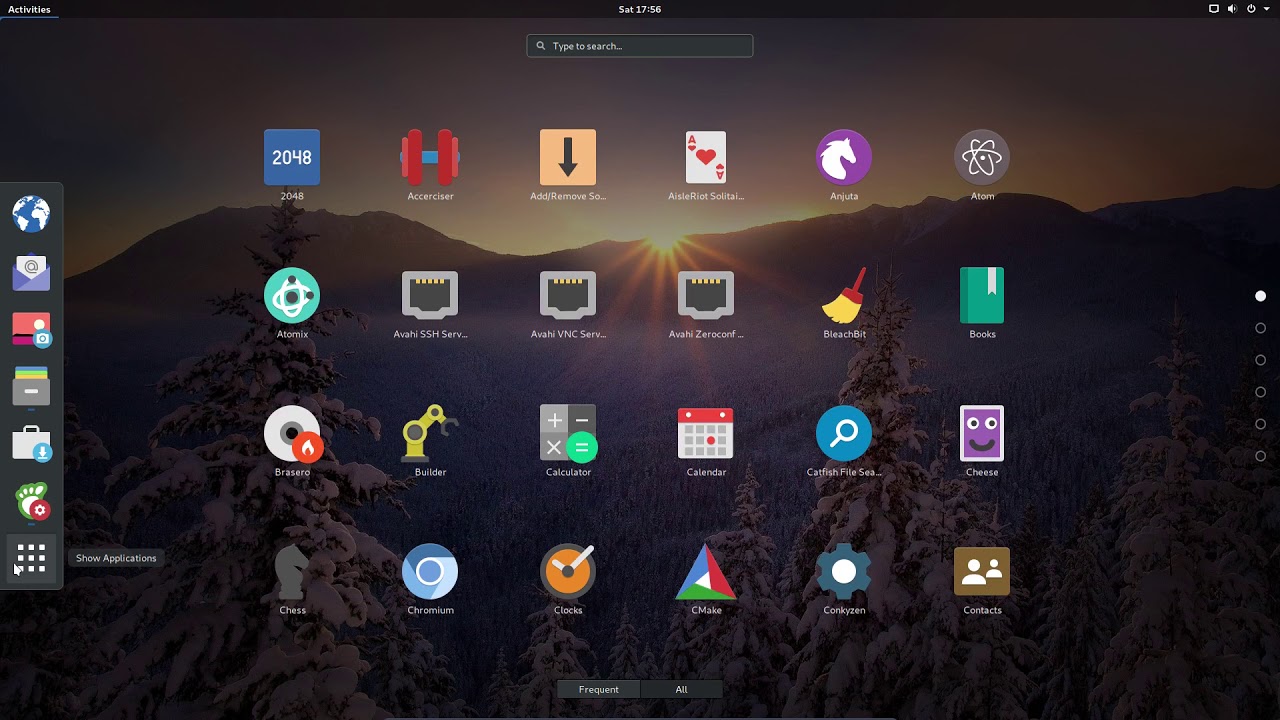
Task: Open the web browser from the dash
Action: point(31,214)
